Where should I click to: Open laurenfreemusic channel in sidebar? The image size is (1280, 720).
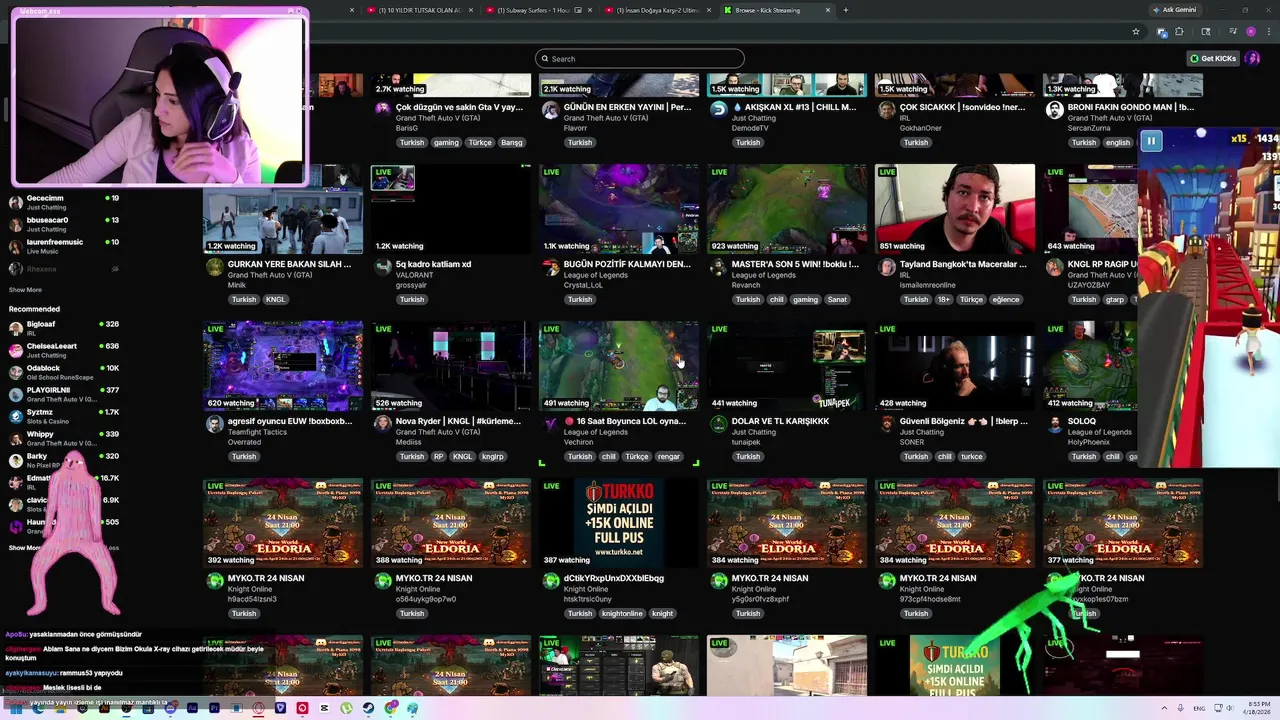tap(64, 246)
